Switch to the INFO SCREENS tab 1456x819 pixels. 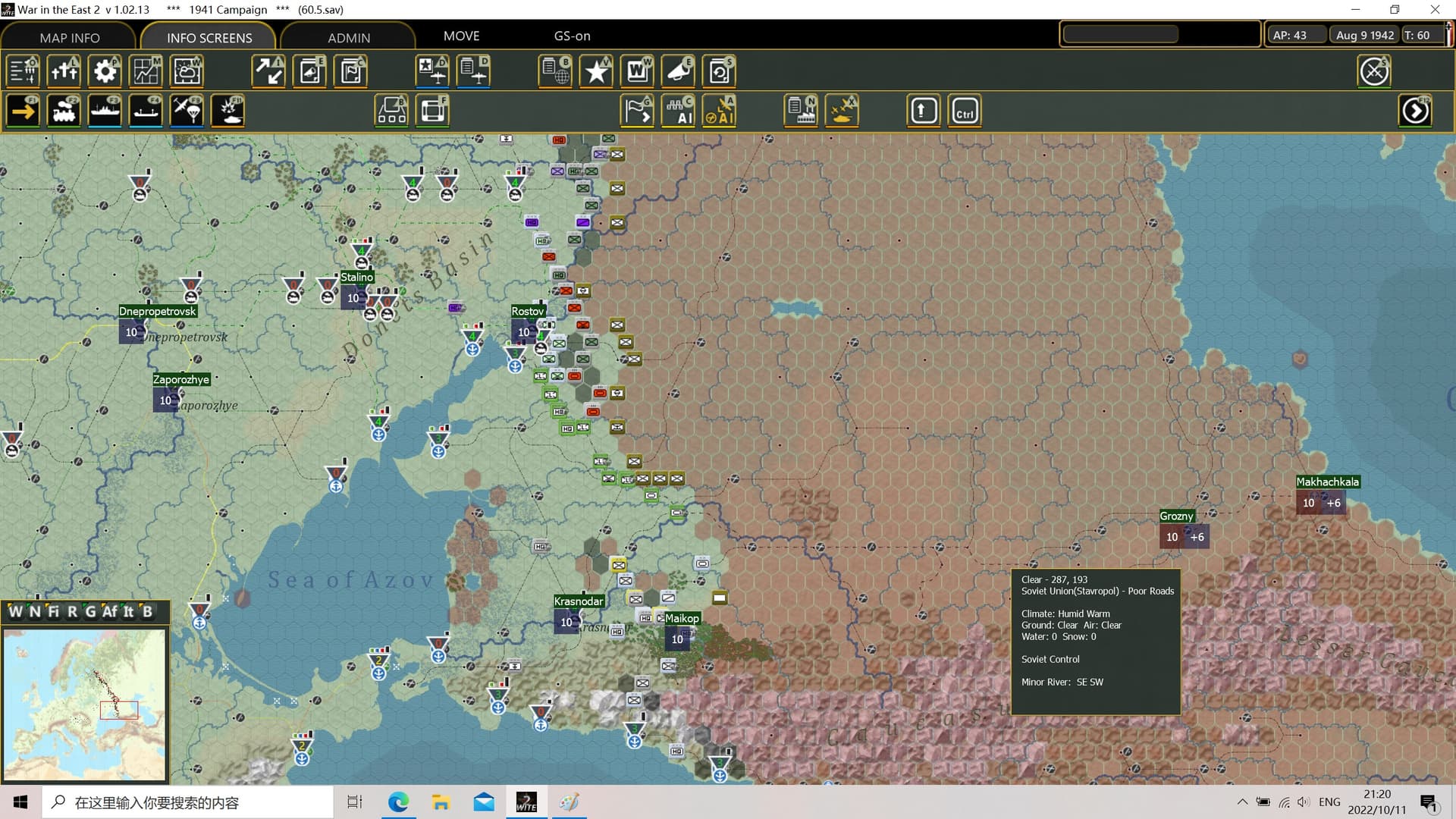[209, 37]
